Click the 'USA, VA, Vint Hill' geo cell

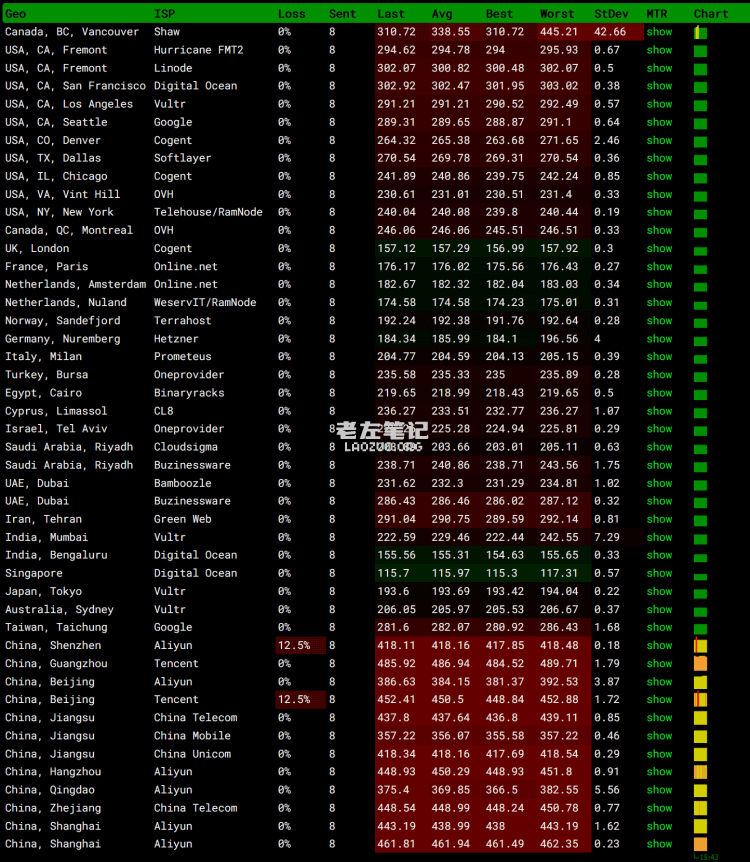62,194
